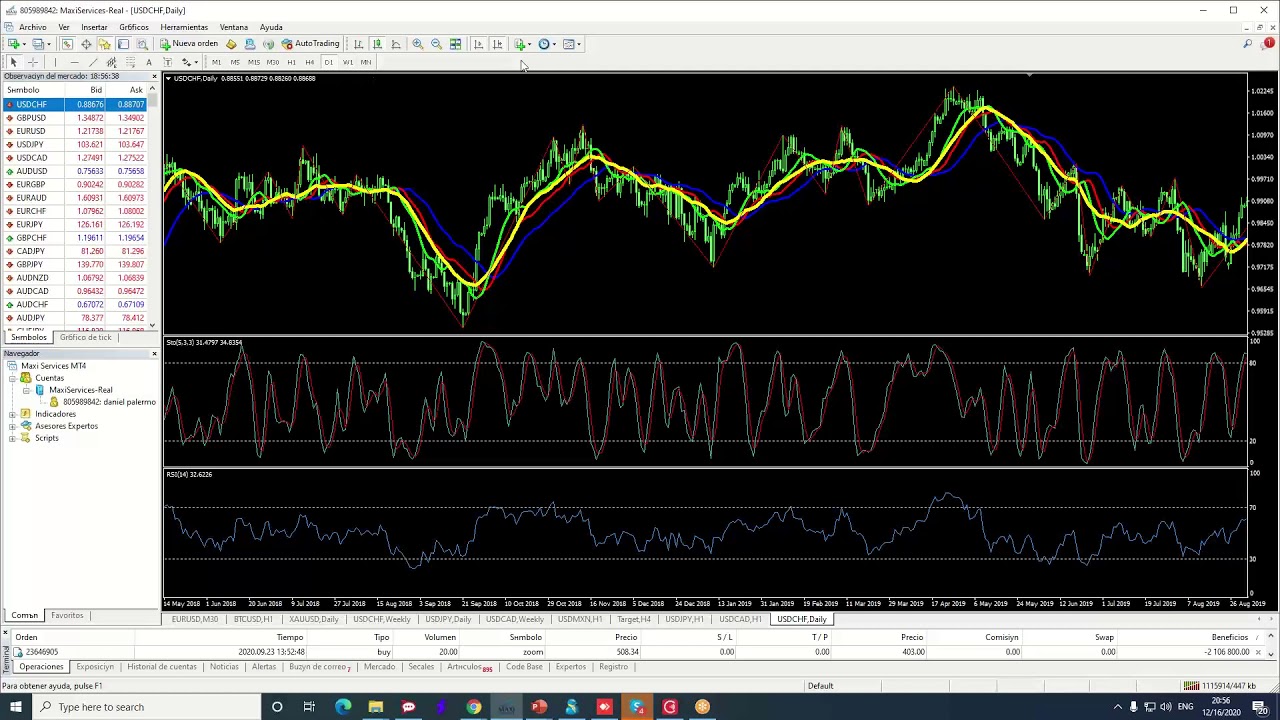Screen dimensions: 1280x720
Task: Switch to H1 timeframe
Action: 291,62
